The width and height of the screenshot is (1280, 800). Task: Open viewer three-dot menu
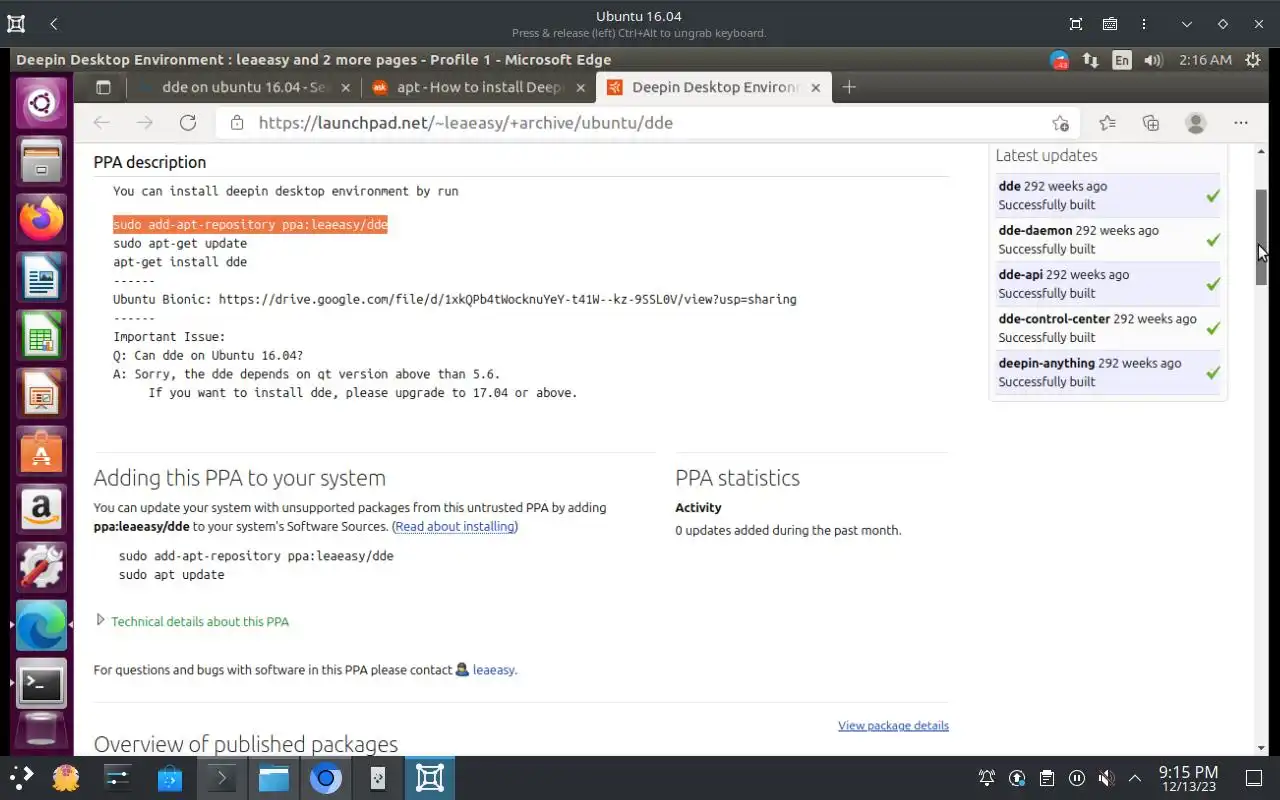pyautogui.click(x=1143, y=24)
